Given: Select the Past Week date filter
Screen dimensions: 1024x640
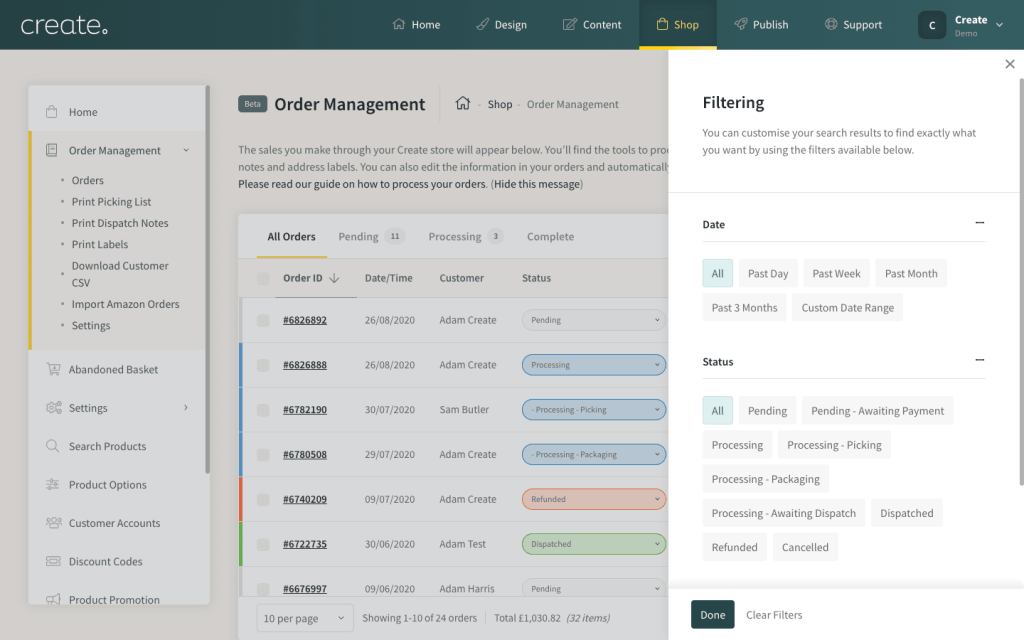Looking at the screenshot, I should pyautogui.click(x=836, y=273).
